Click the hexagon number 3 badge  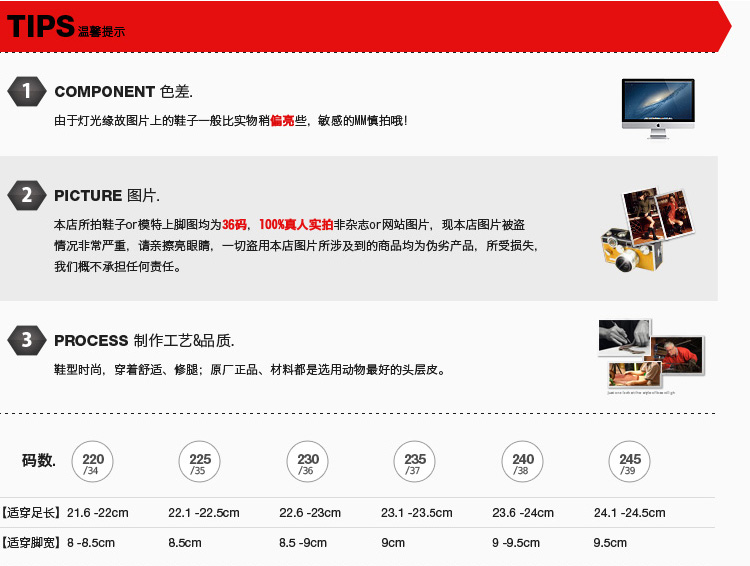pyautogui.click(x=27, y=340)
